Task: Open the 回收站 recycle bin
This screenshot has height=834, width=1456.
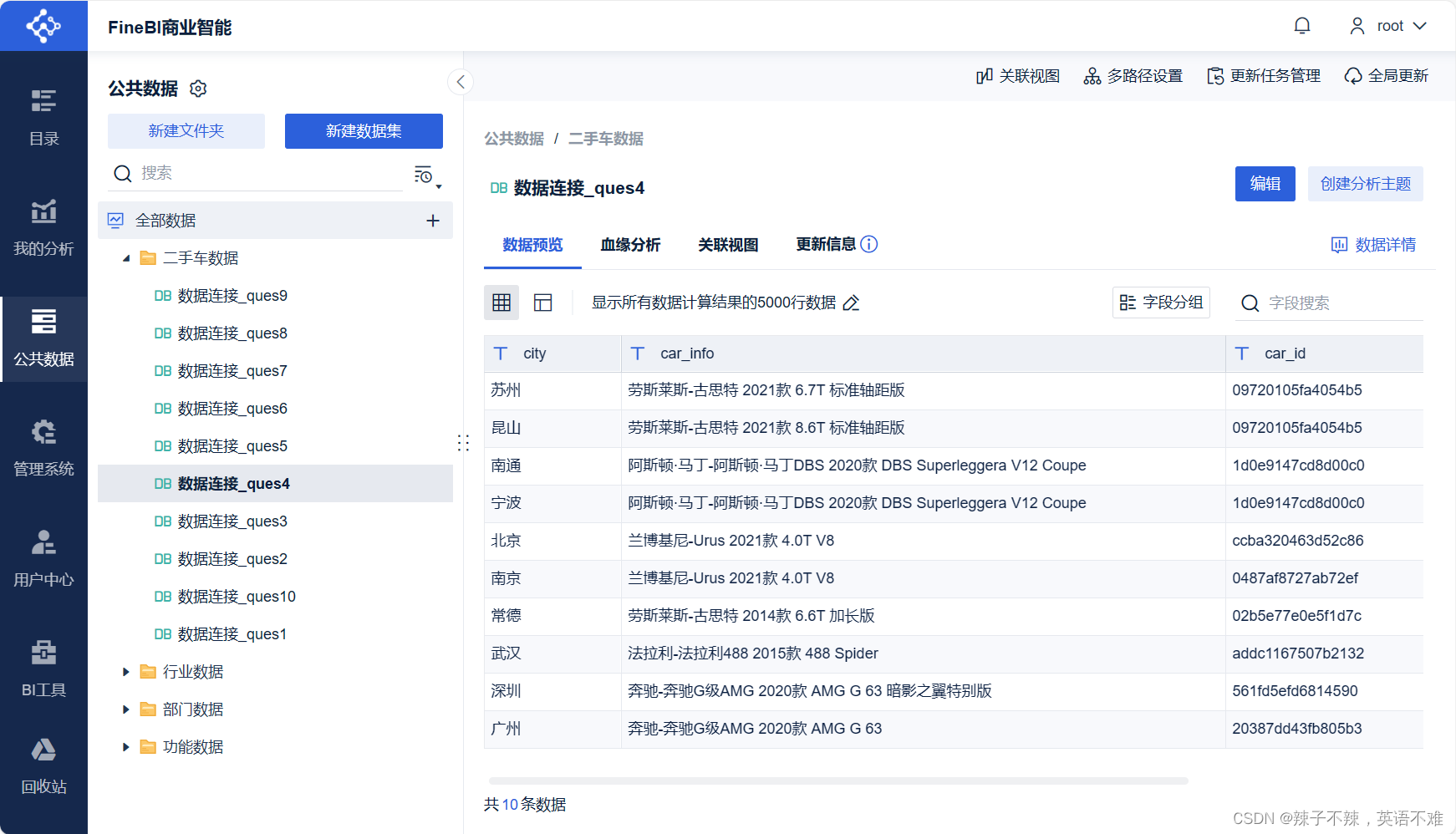Action: (43, 765)
